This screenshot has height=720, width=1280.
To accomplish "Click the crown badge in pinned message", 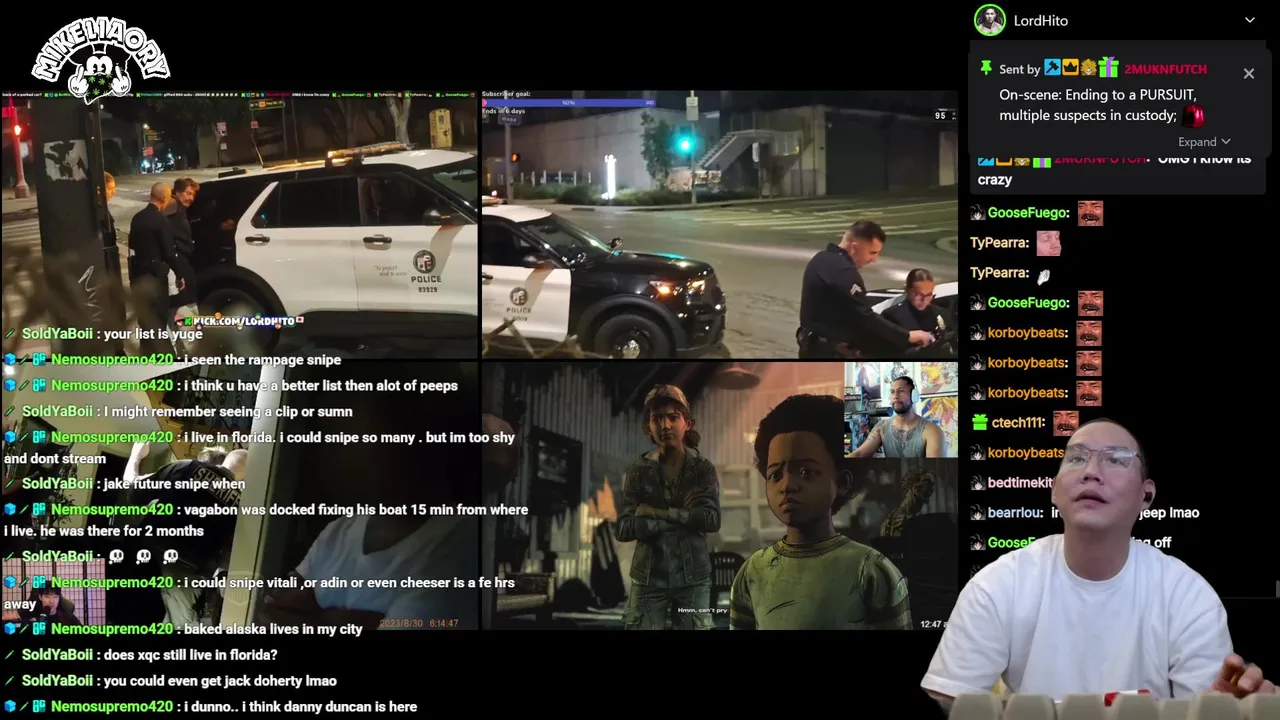I will (x=1070, y=68).
